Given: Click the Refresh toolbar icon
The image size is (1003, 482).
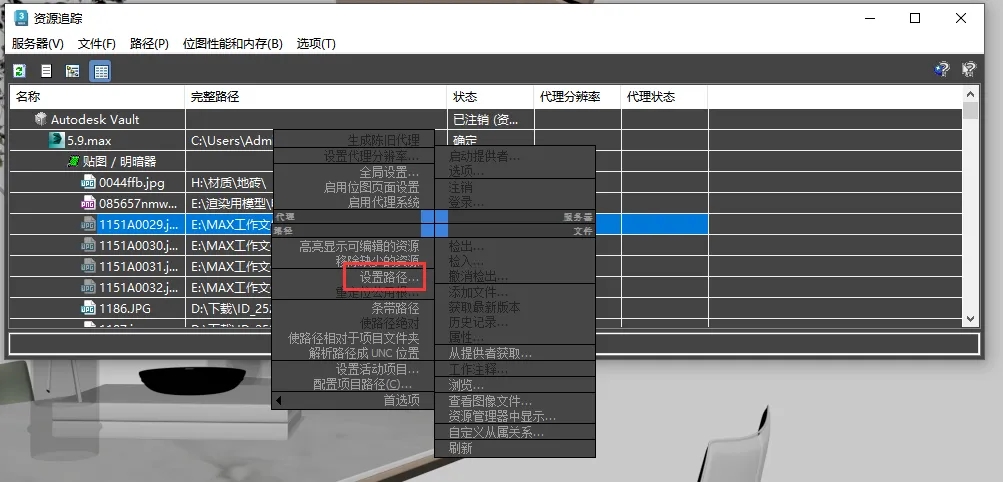Looking at the screenshot, I should pos(19,70).
